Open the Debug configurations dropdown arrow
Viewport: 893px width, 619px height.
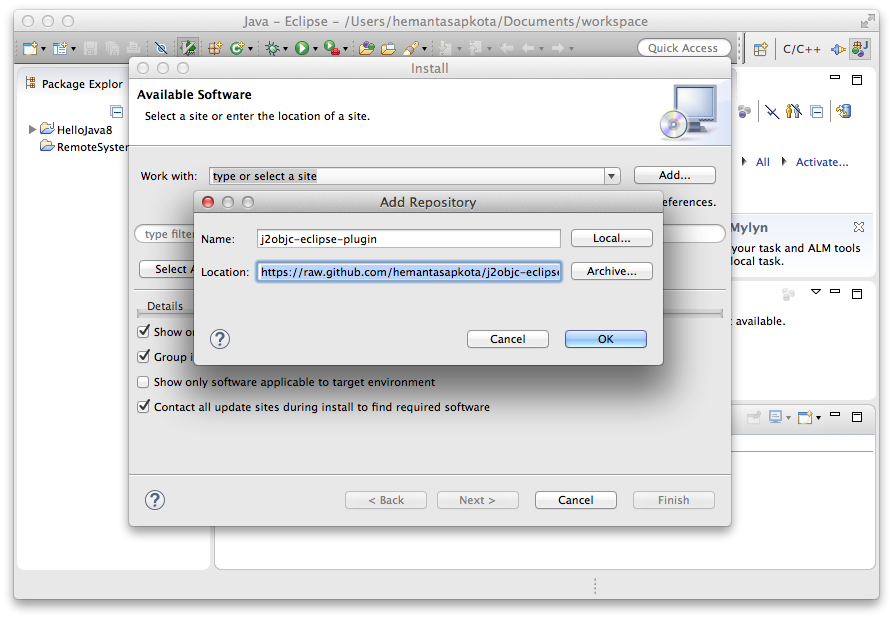tap(285, 49)
